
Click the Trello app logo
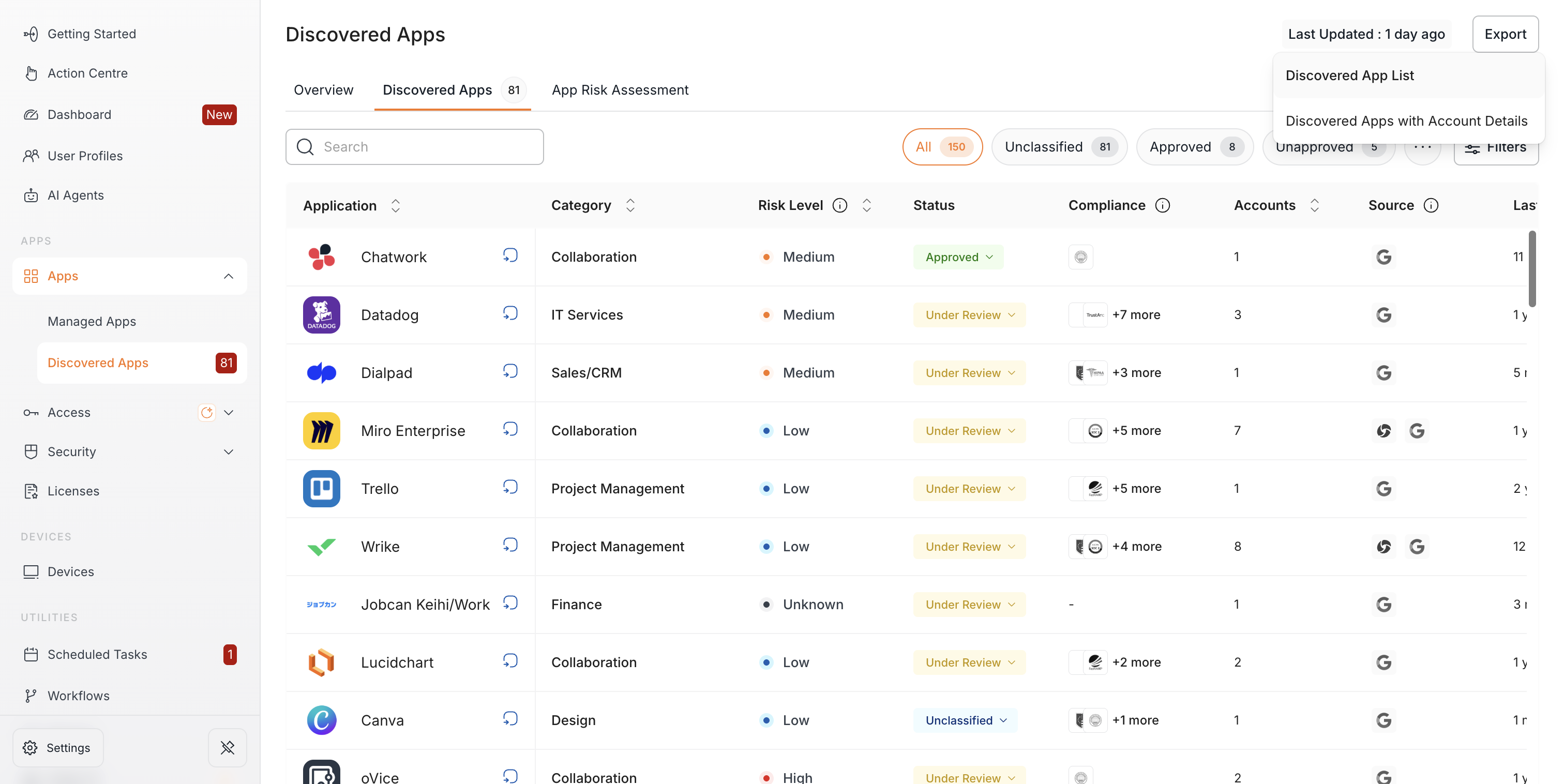pyautogui.click(x=321, y=488)
